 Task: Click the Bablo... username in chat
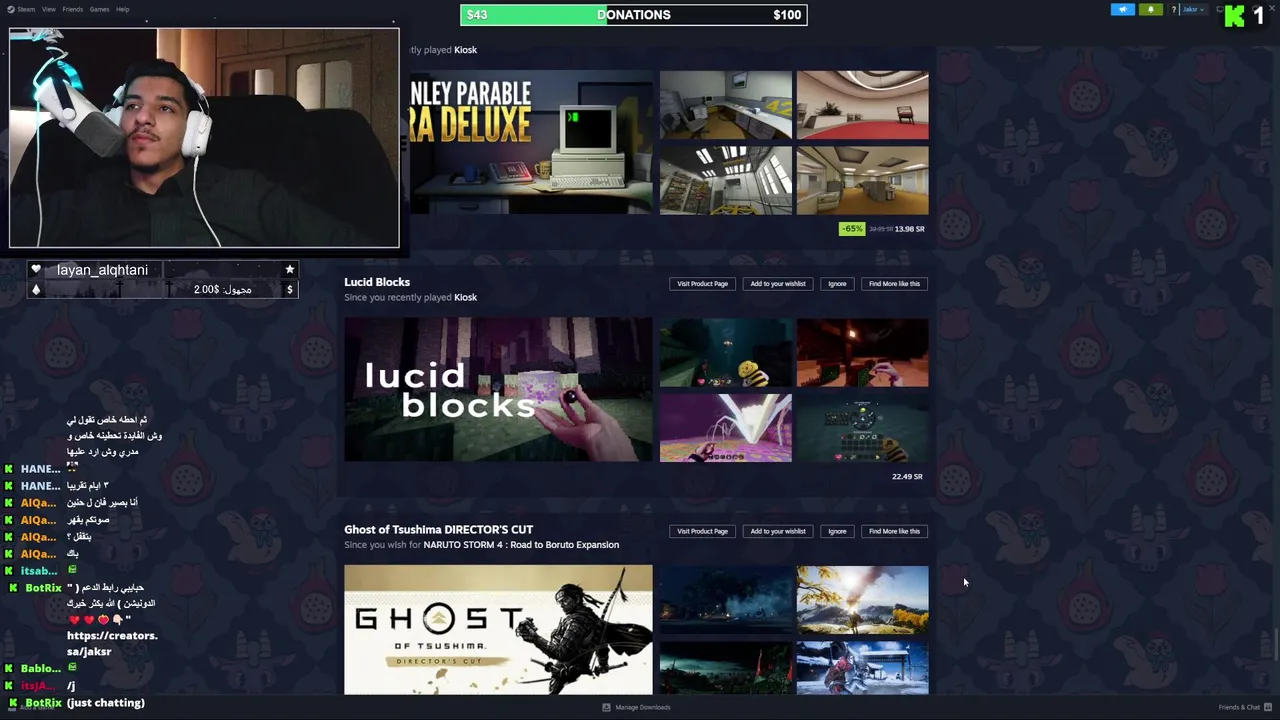pos(41,669)
